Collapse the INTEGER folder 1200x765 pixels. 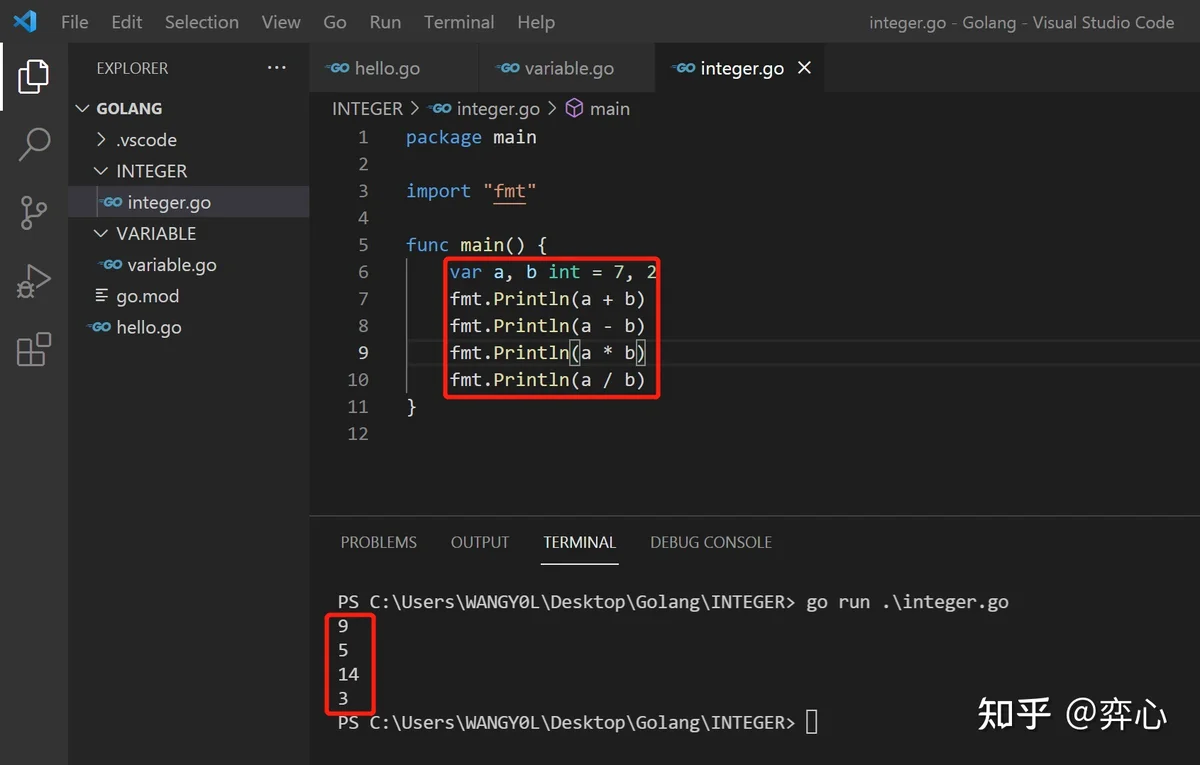click(x=102, y=171)
